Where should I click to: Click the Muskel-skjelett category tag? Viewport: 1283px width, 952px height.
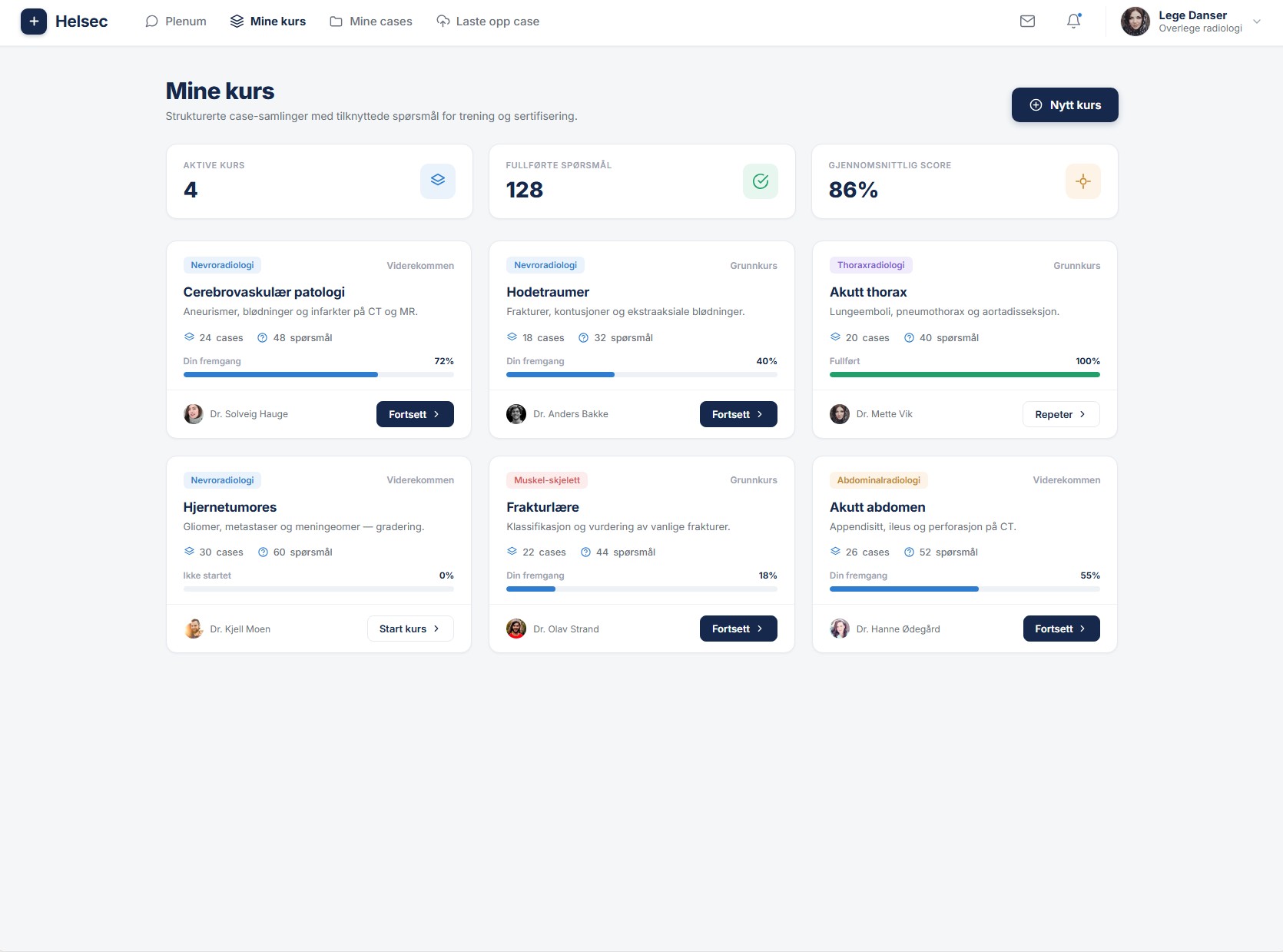(x=547, y=480)
